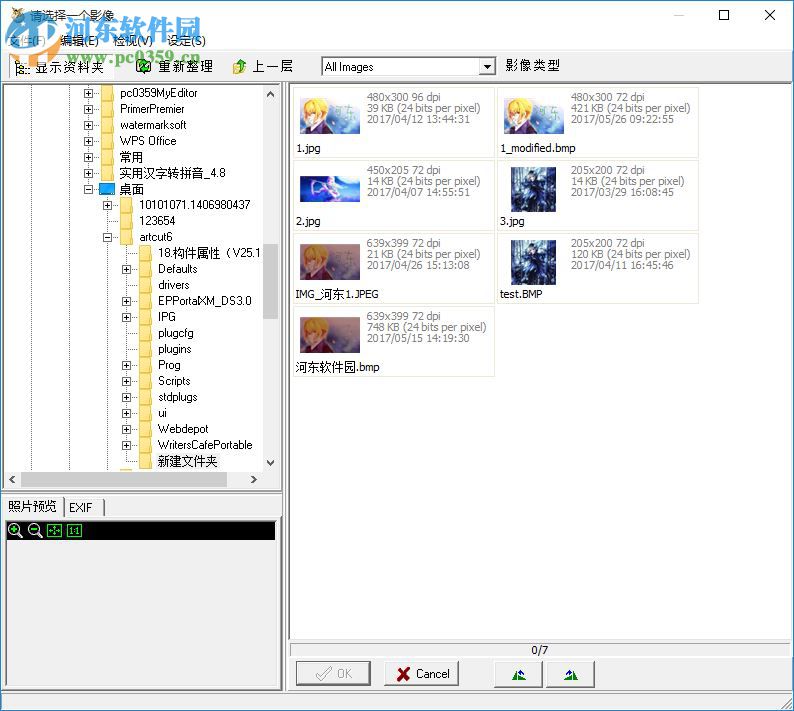
Task: Select the 2.jpg thumbnail
Action: coord(393,195)
